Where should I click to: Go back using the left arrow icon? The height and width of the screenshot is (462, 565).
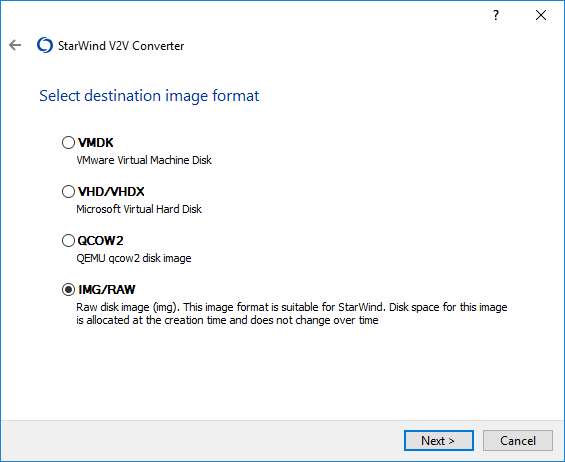pos(15,45)
